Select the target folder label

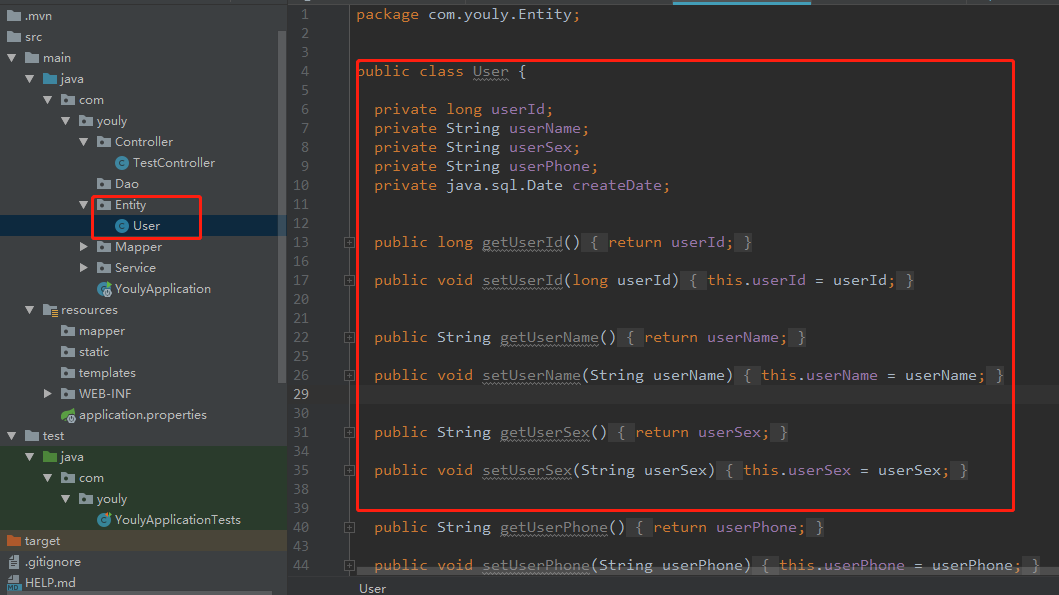point(43,541)
